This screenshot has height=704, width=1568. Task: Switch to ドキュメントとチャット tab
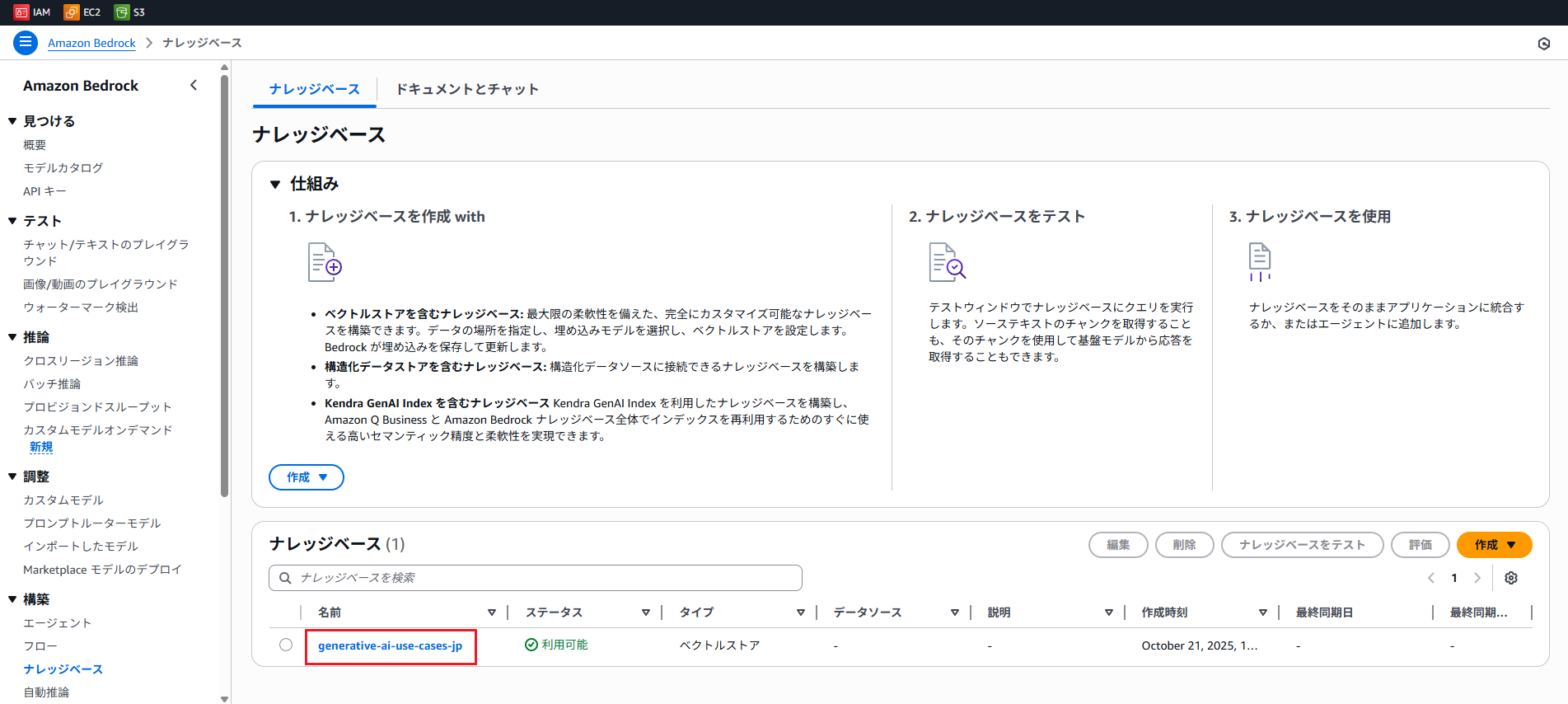pos(467,89)
